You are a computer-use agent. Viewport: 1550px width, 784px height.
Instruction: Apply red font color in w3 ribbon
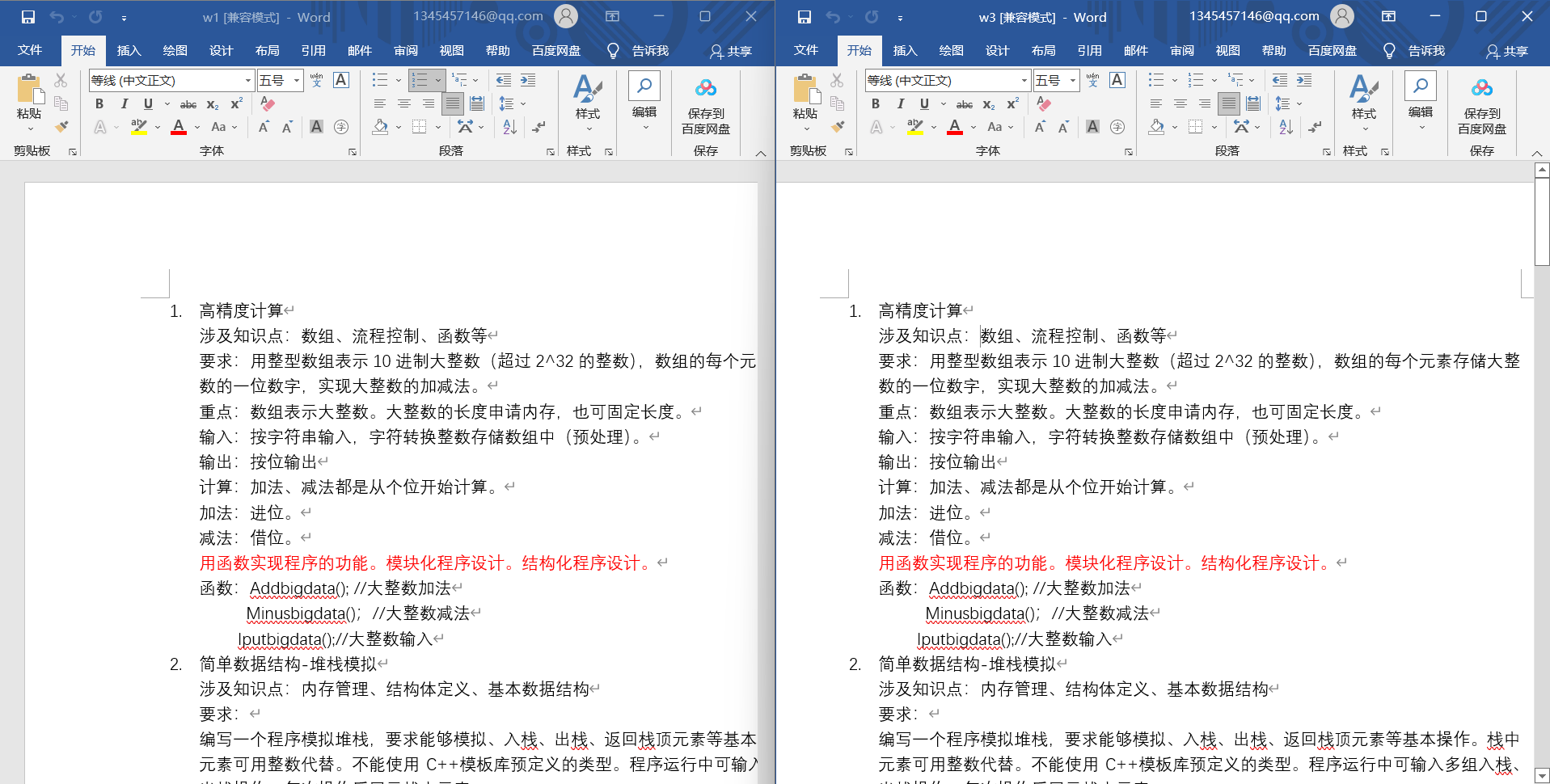point(955,127)
